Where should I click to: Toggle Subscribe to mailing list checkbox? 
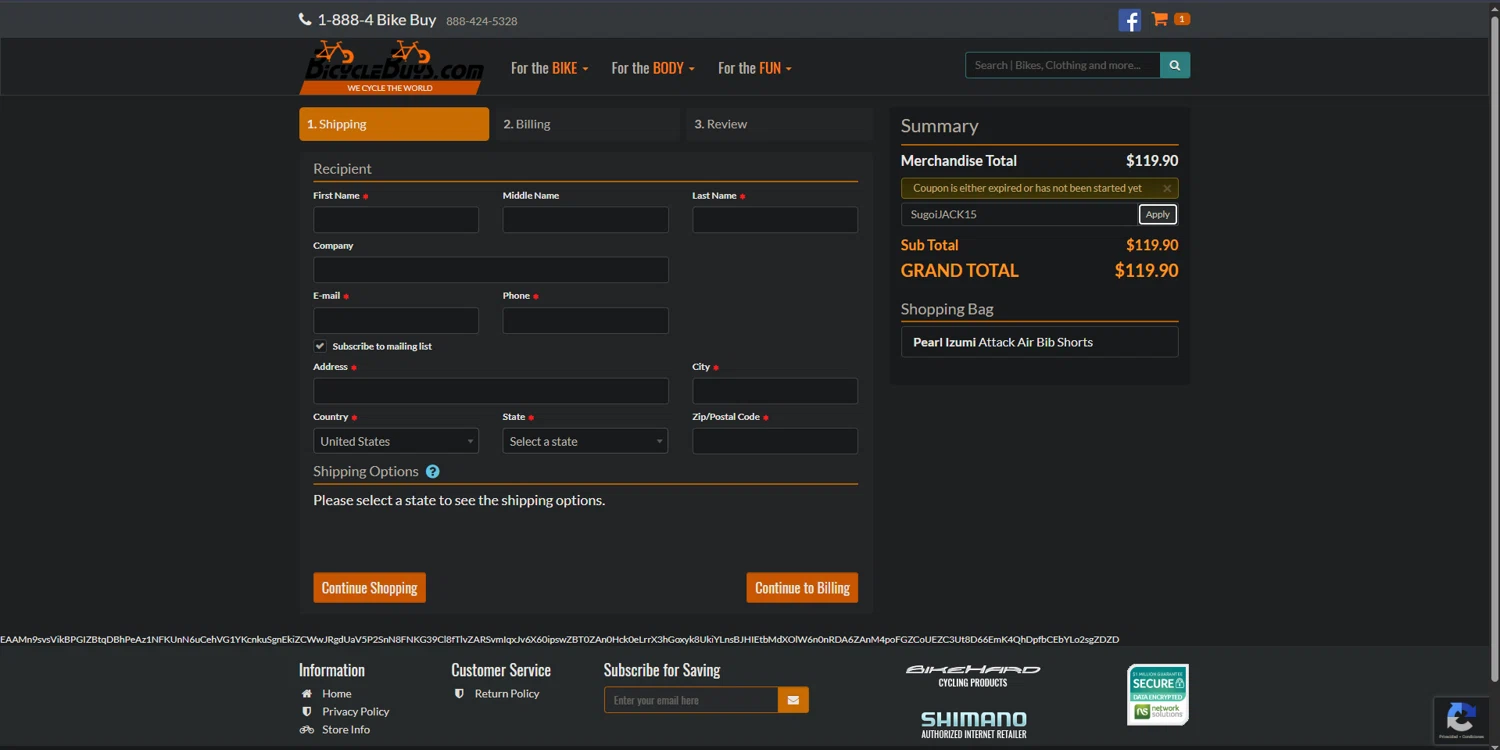pos(320,346)
